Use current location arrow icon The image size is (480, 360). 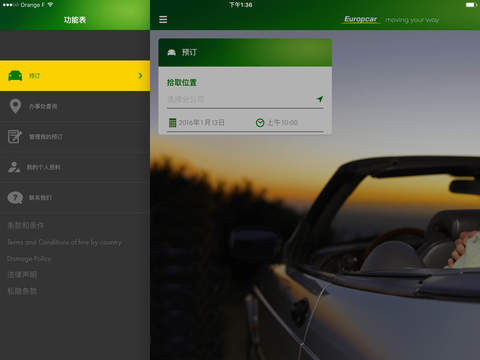coord(320,99)
